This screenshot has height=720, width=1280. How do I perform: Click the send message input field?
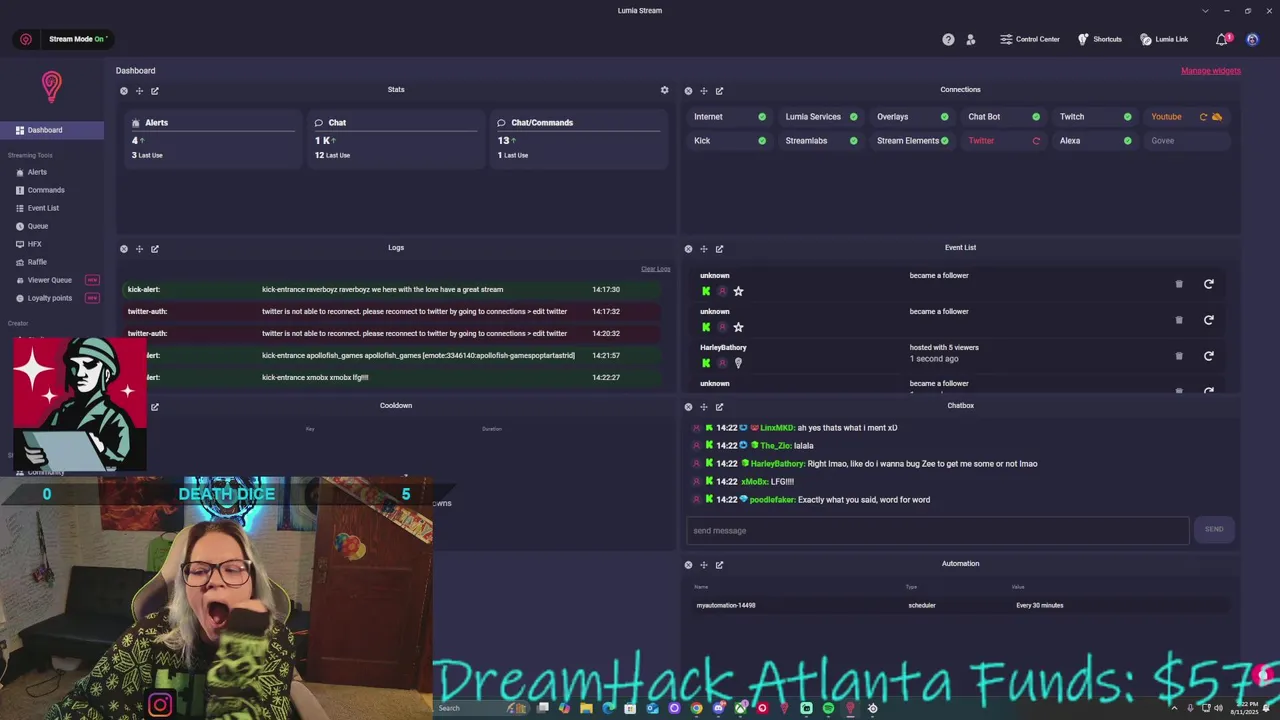pos(937,531)
